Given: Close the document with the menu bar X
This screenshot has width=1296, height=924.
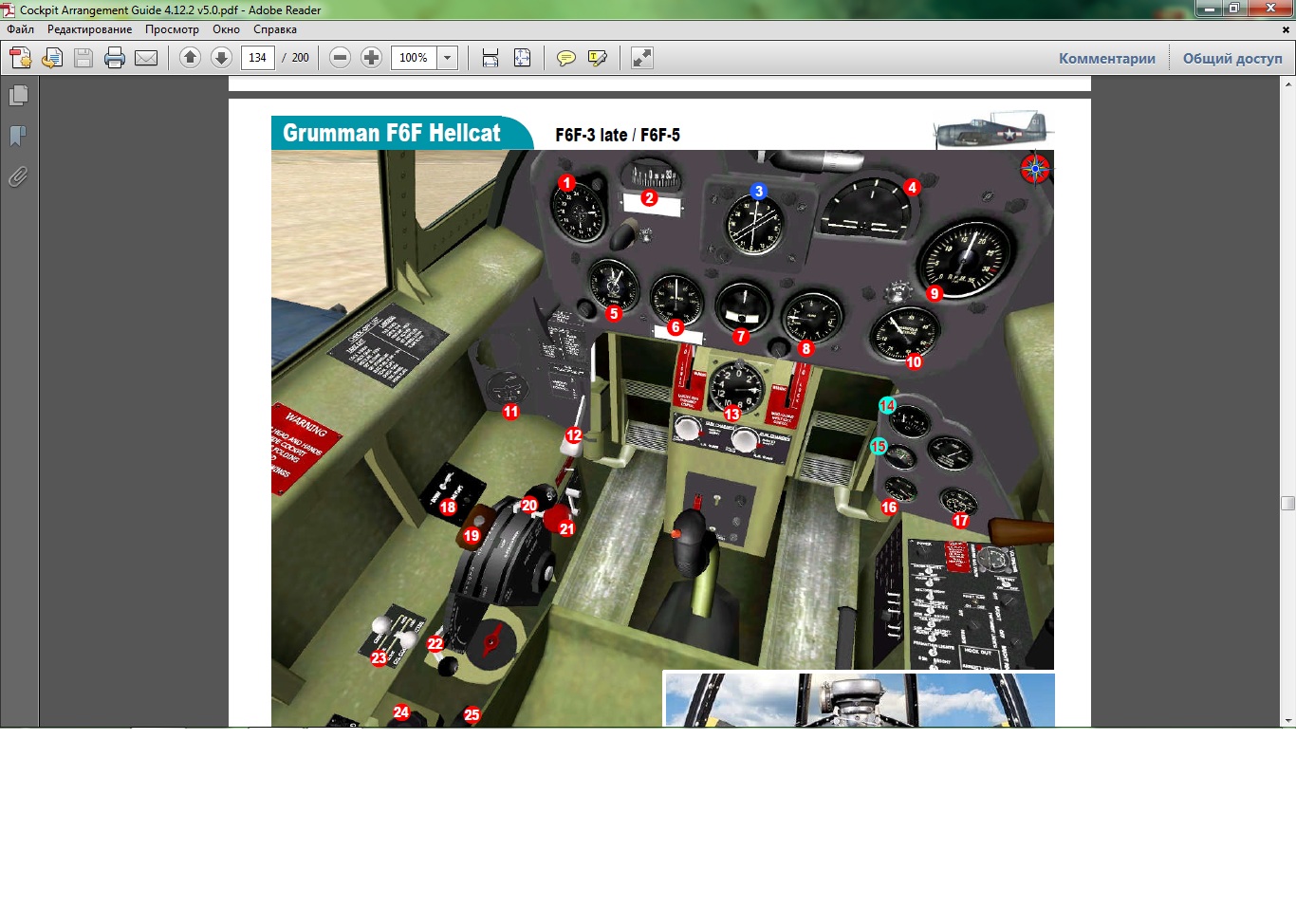Looking at the screenshot, I should 1286,29.
